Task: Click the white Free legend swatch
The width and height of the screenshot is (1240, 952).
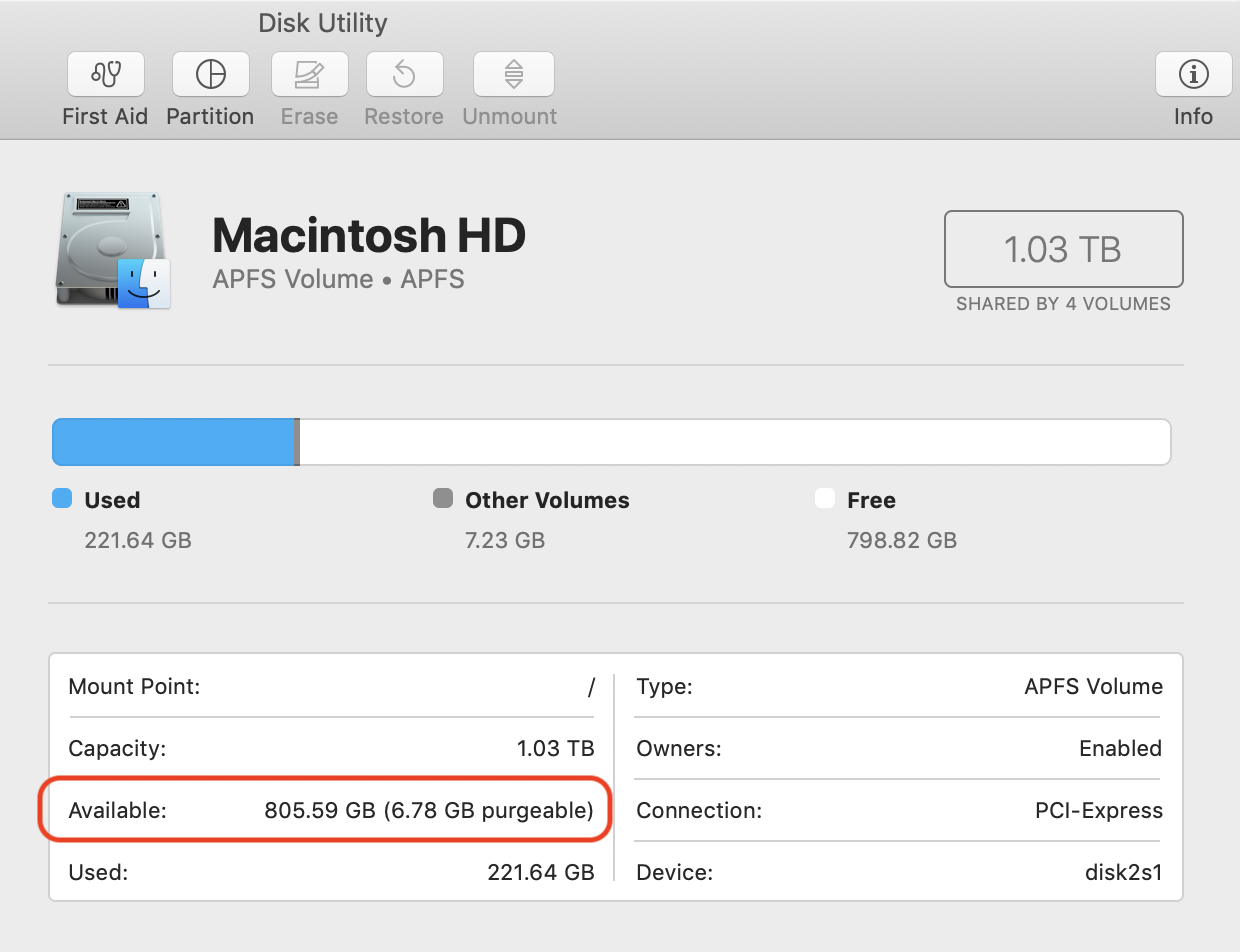Action: point(825,498)
